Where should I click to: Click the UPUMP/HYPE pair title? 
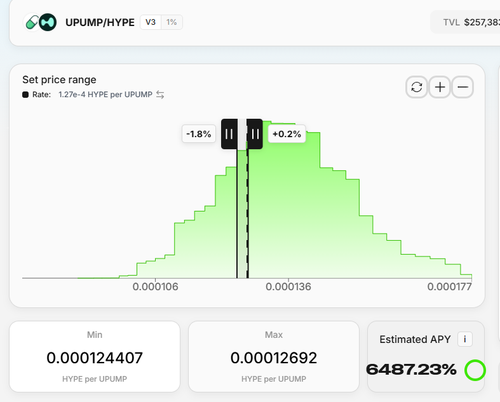coord(100,22)
